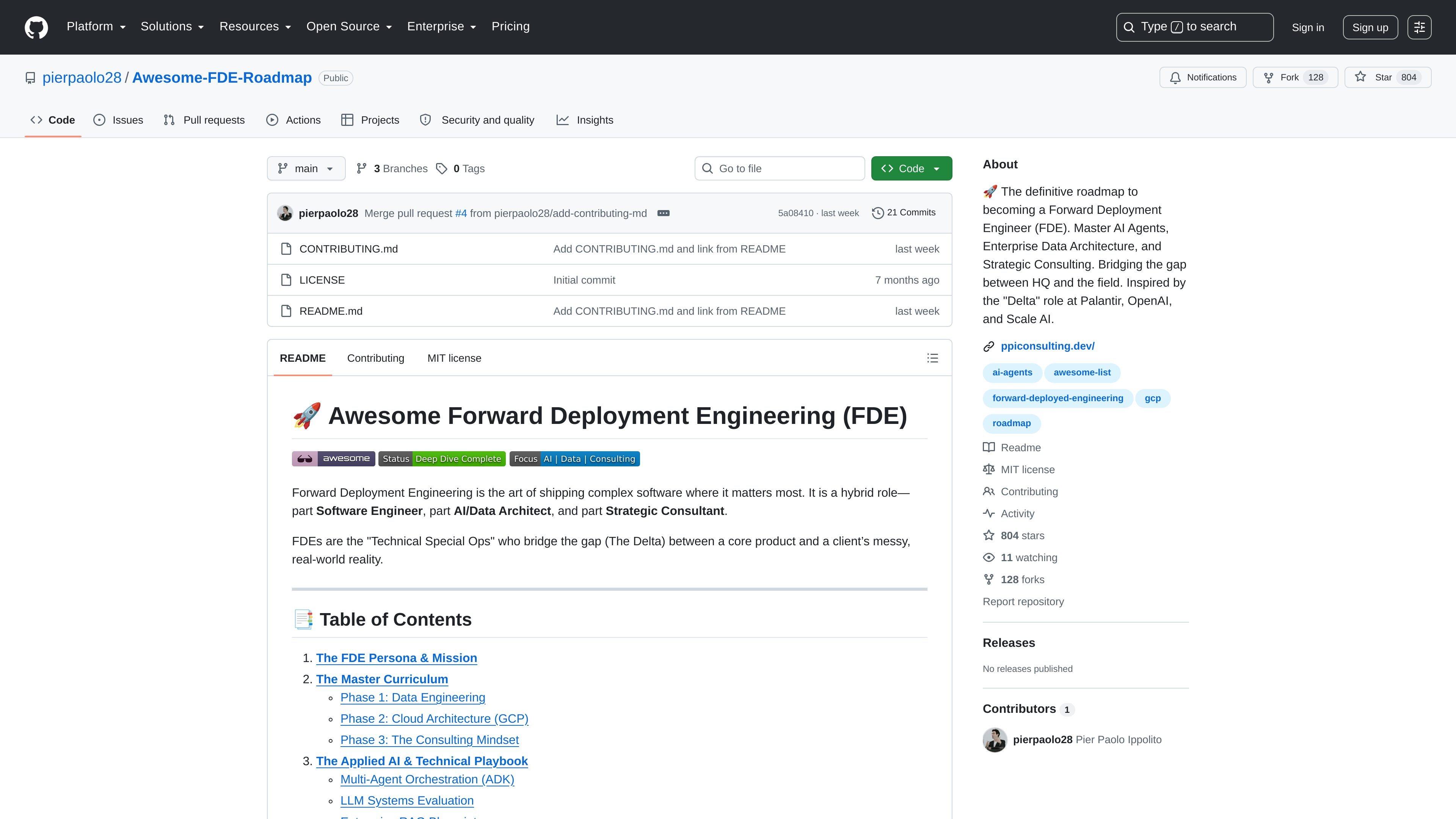Open pull request #4 link

[x=461, y=213]
